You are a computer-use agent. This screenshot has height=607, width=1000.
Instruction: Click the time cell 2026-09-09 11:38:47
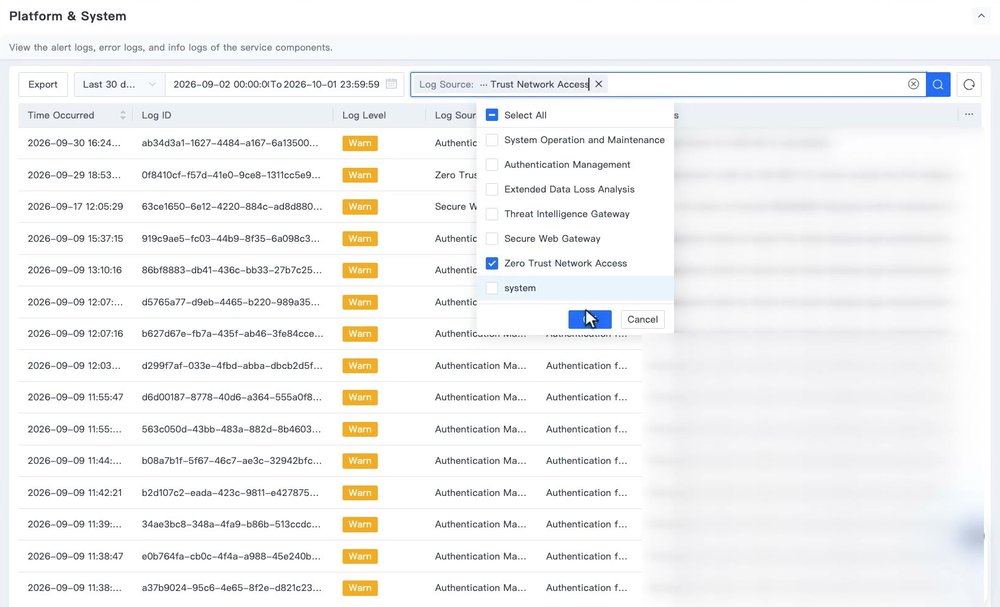(75, 556)
